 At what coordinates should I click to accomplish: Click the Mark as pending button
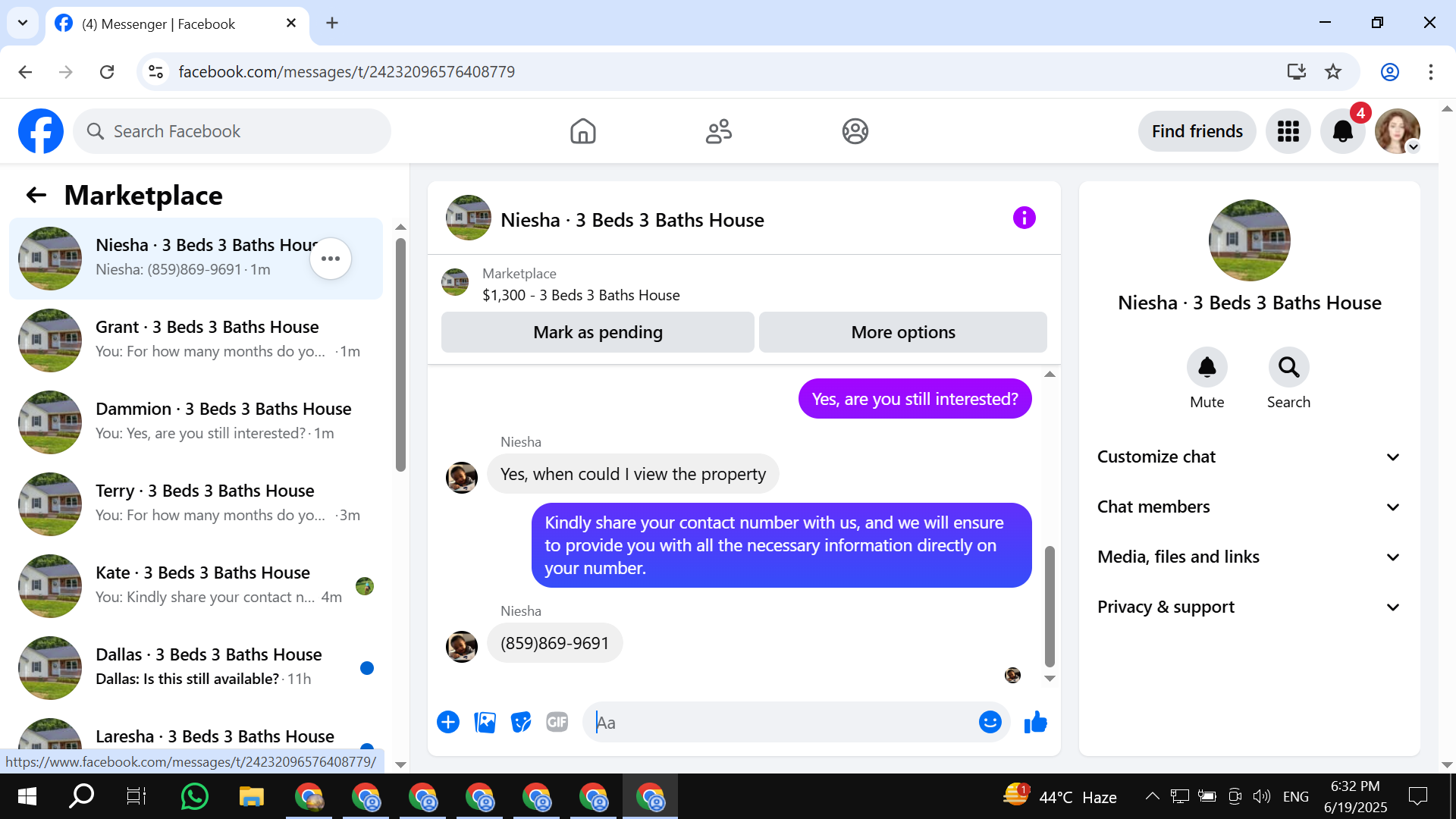pos(598,332)
